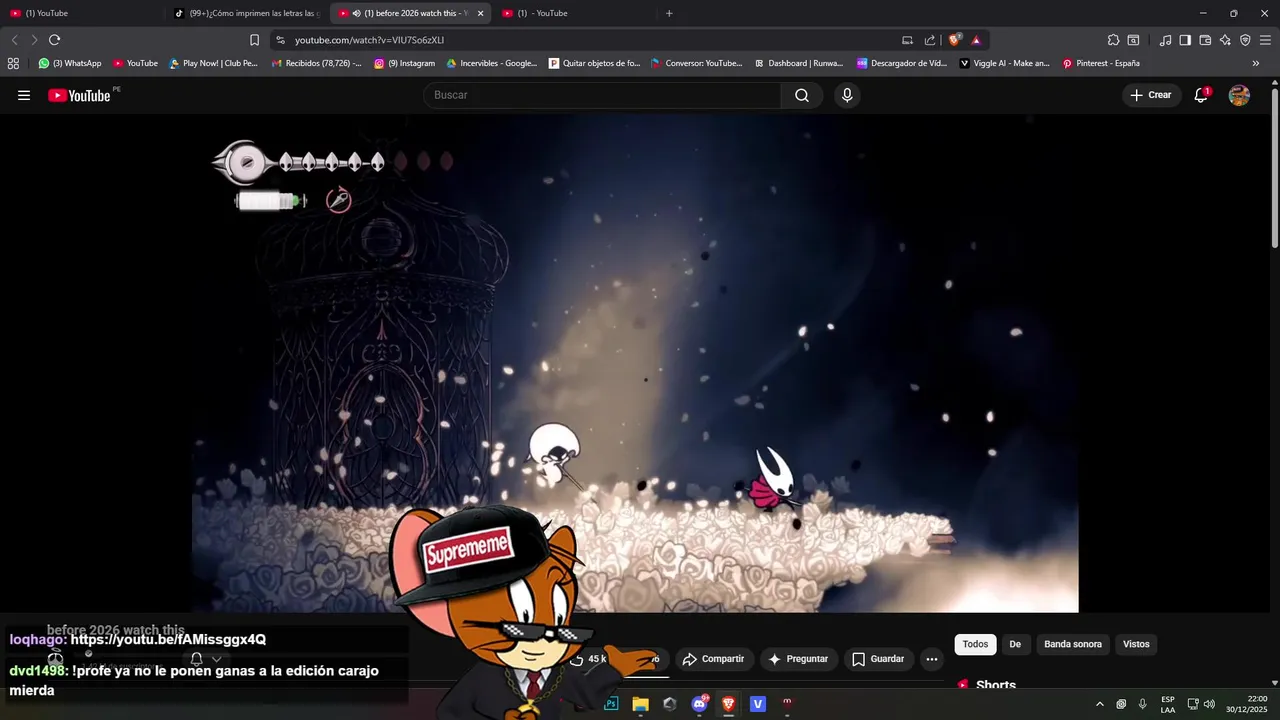Open Discord from the taskbar

click(x=699, y=704)
